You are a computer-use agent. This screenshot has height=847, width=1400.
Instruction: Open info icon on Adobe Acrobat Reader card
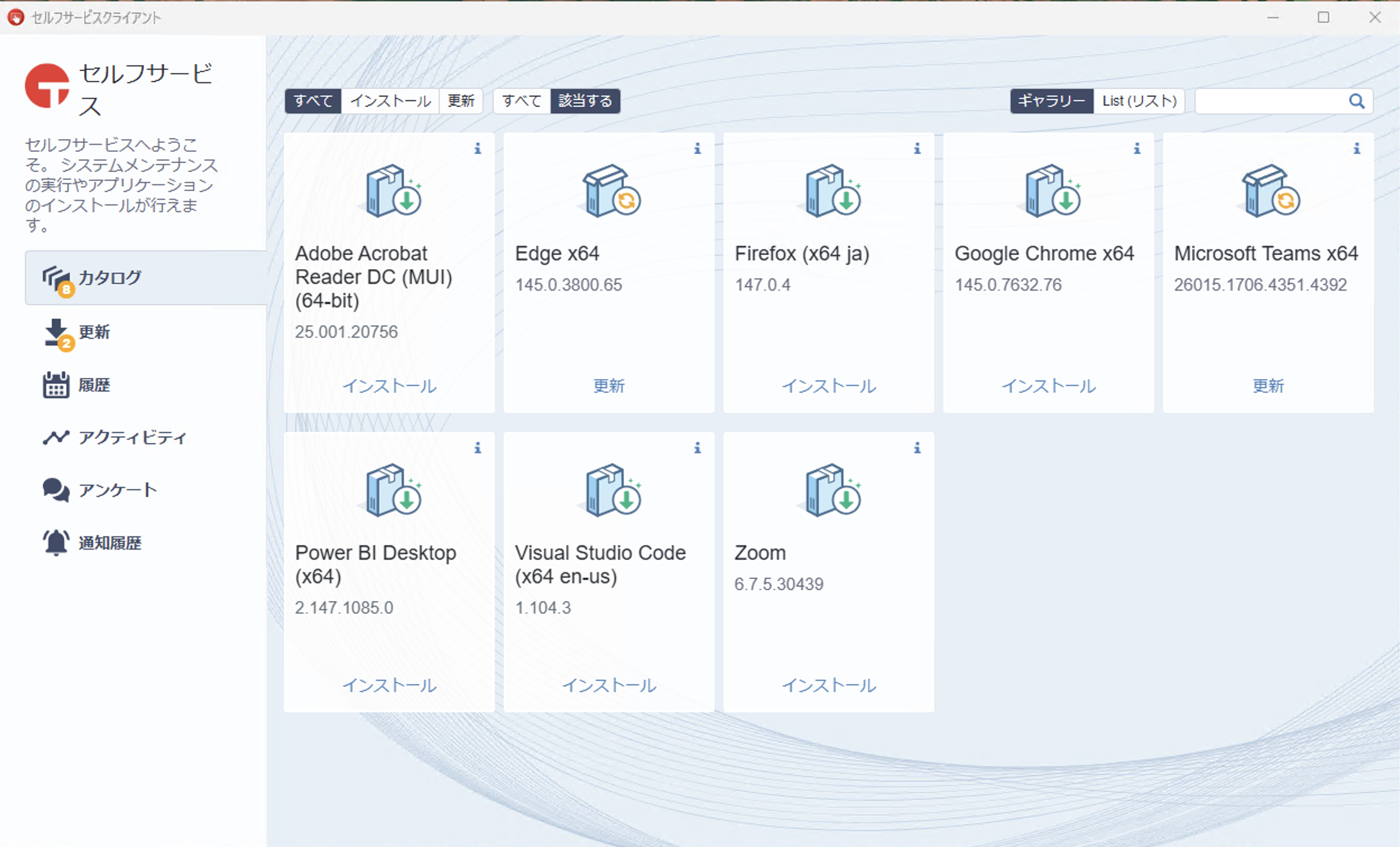coord(477,148)
